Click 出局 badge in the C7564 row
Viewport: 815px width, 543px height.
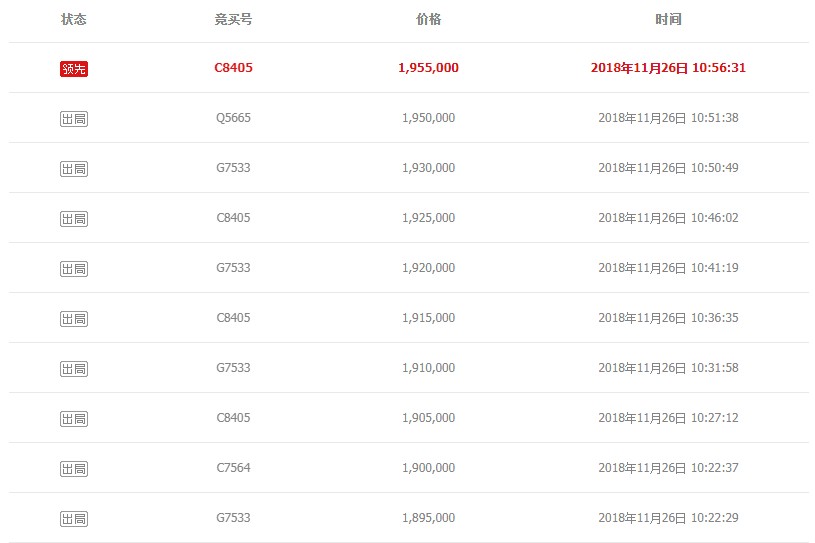click(74, 469)
